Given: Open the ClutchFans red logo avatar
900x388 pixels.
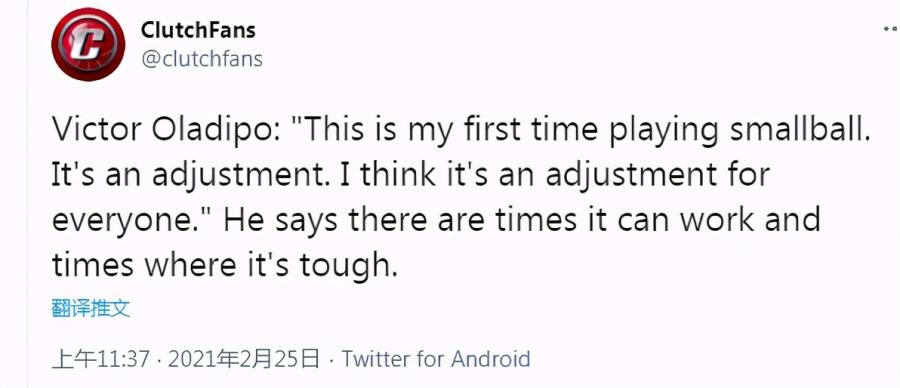Looking at the screenshot, I should point(88,44).
